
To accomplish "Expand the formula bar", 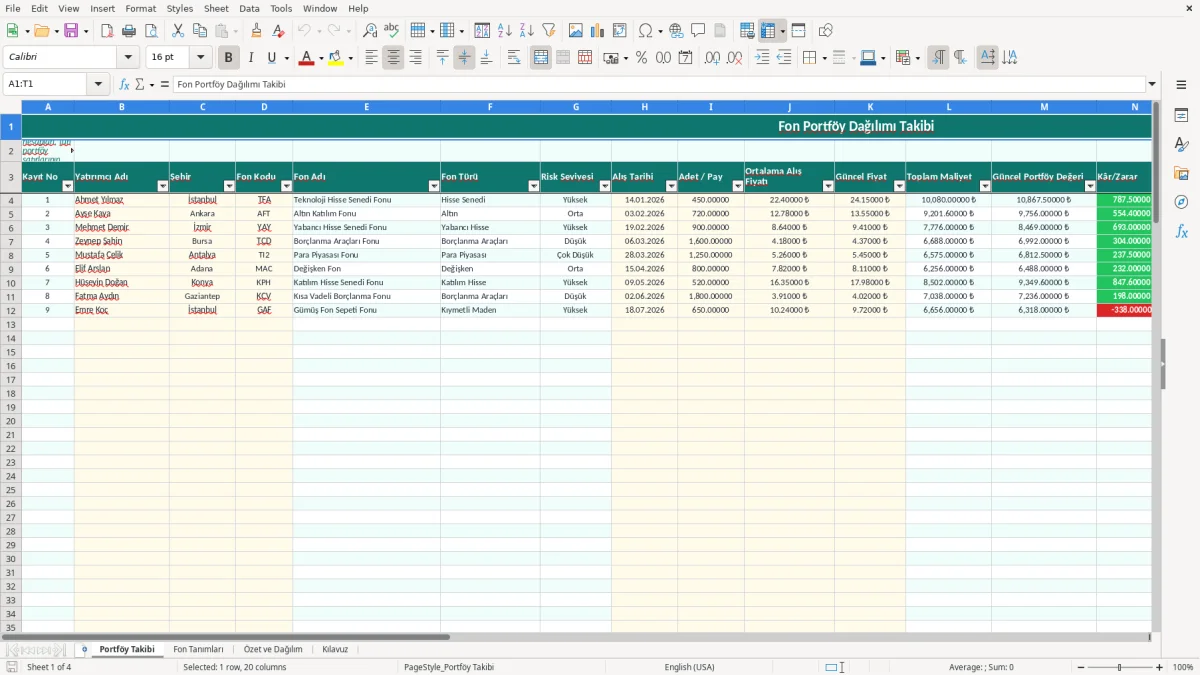I will 1152,84.
